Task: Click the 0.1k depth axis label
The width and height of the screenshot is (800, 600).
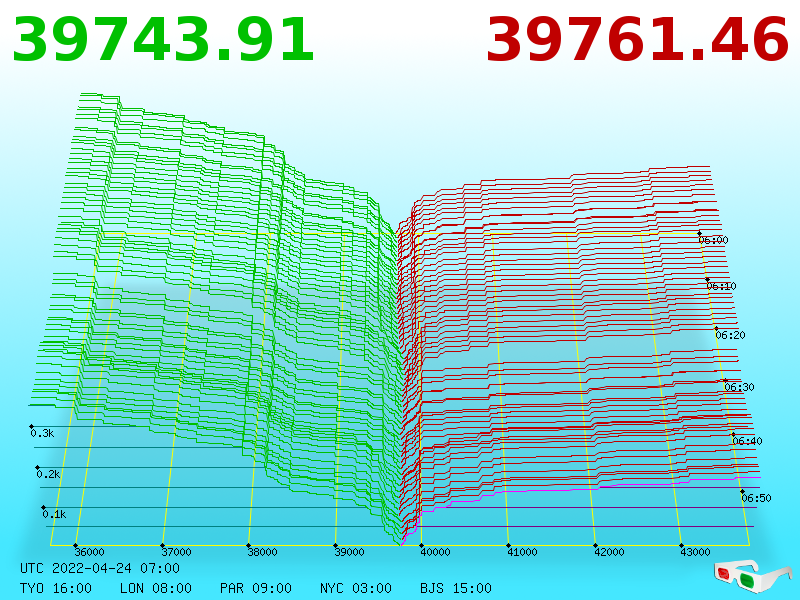Action: coord(54,514)
